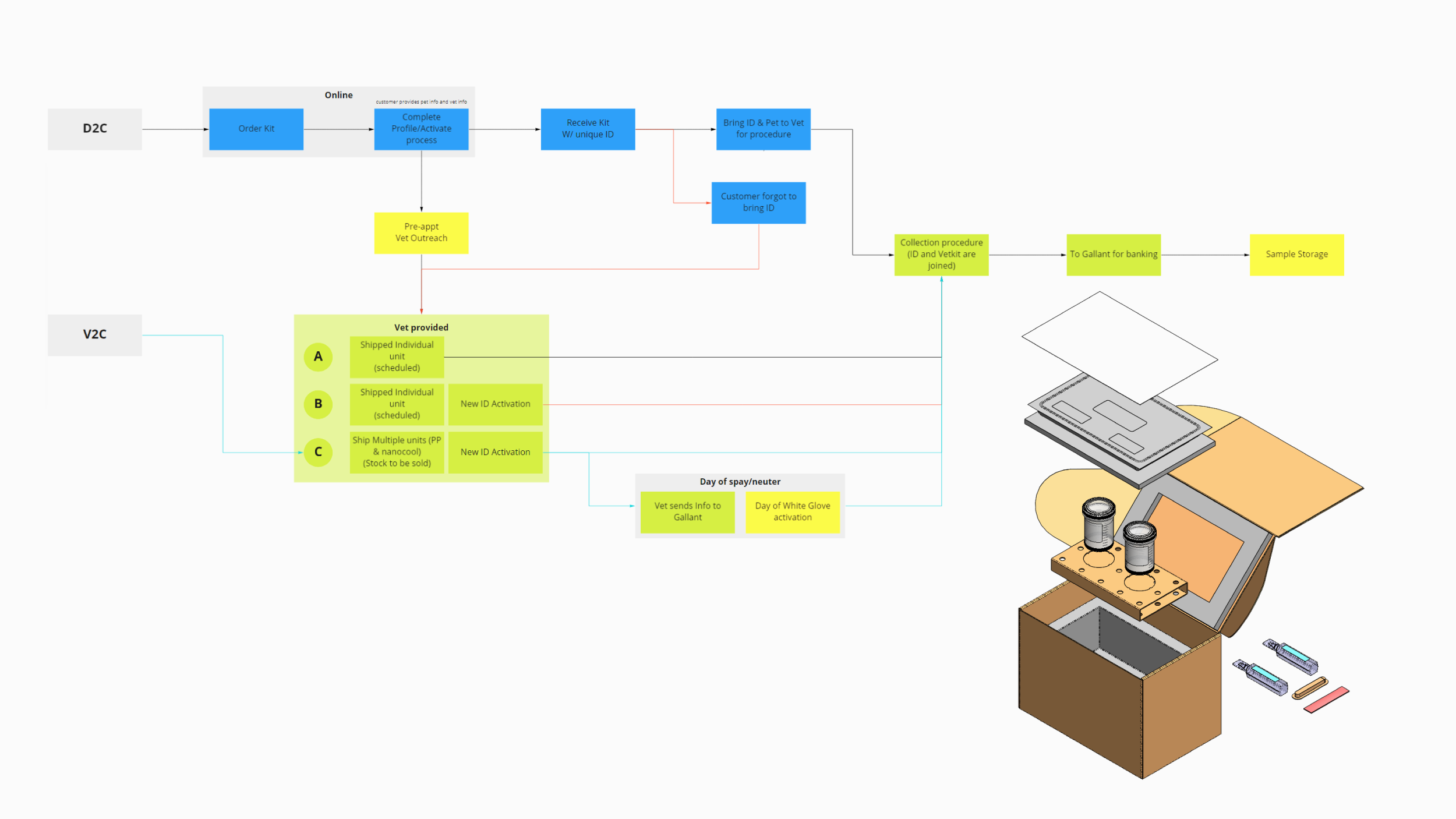The width and height of the screenshot is (1456, 819).
Task: Click the circle labeled B
Action: click(x=318, y=404)
